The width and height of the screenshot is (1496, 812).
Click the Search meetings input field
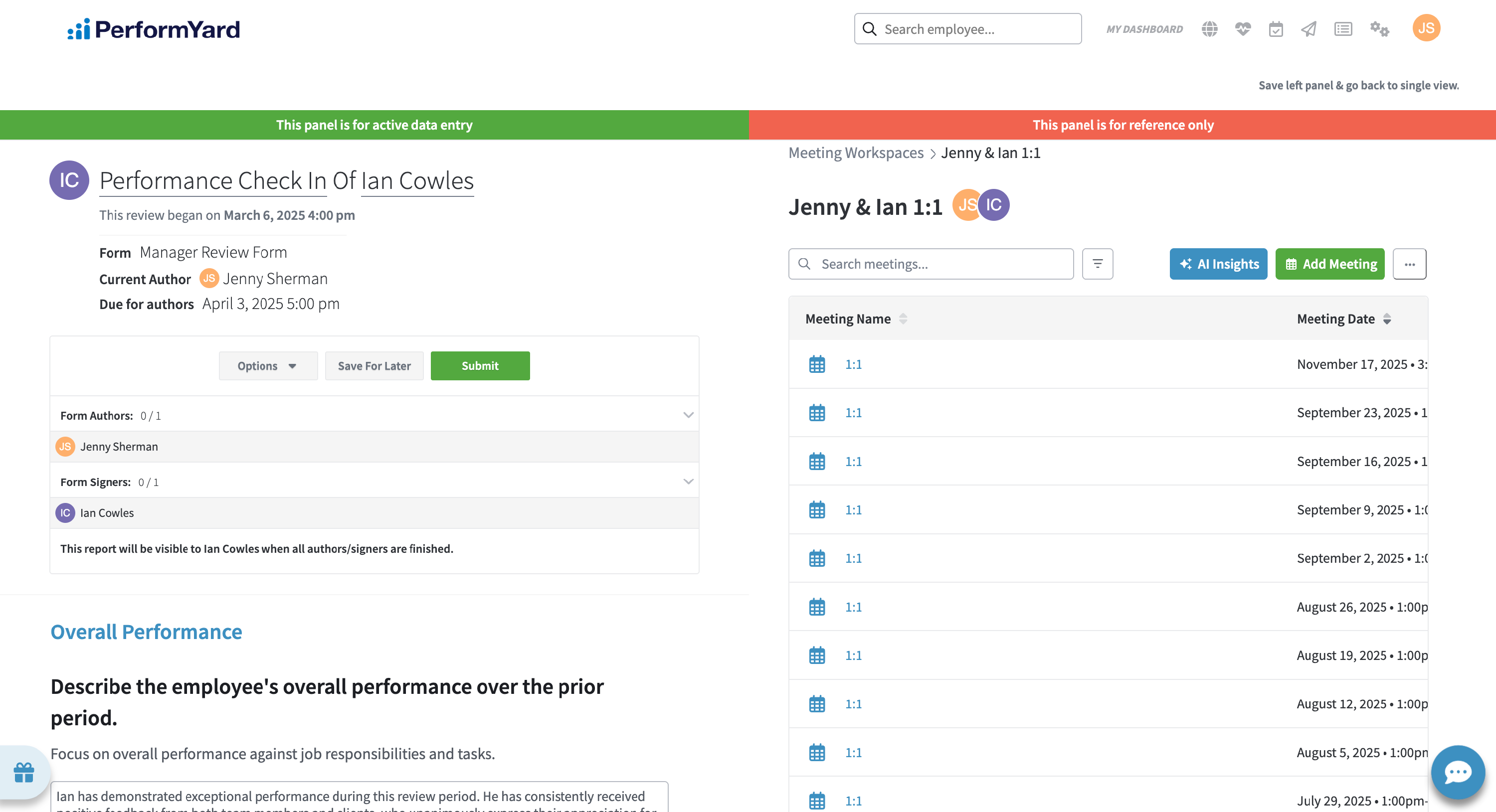pos(941,264)
